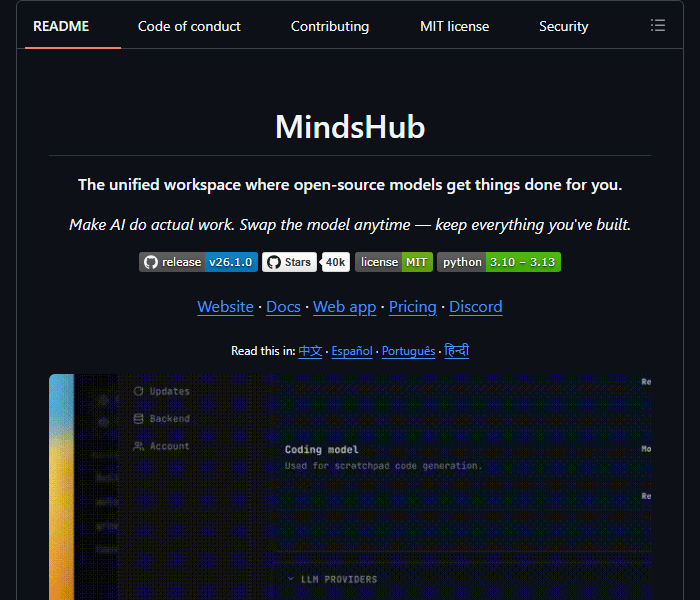Click 'Used for scratchpad code generation.' text
Viewport: 700px width, 600px height.
click(383, 466)
